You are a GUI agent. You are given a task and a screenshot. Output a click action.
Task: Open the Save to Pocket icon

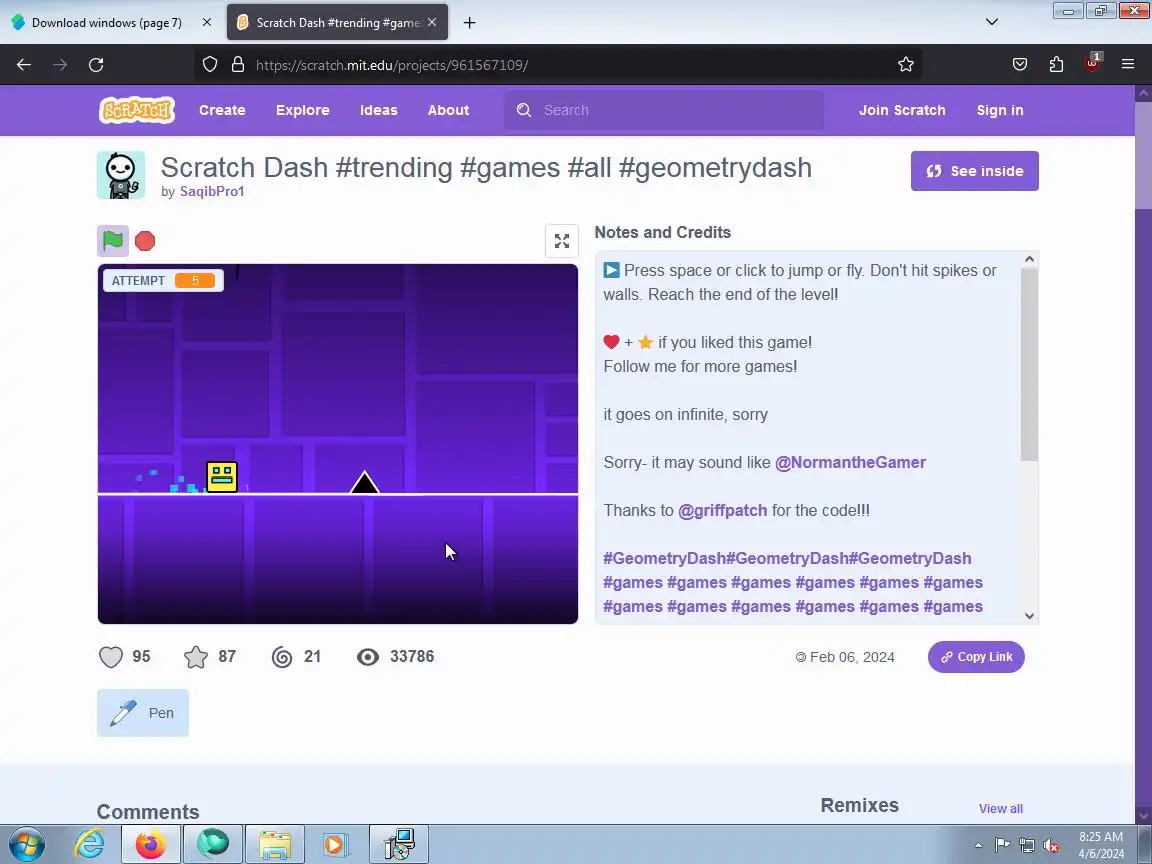(x=1020, y=65)
